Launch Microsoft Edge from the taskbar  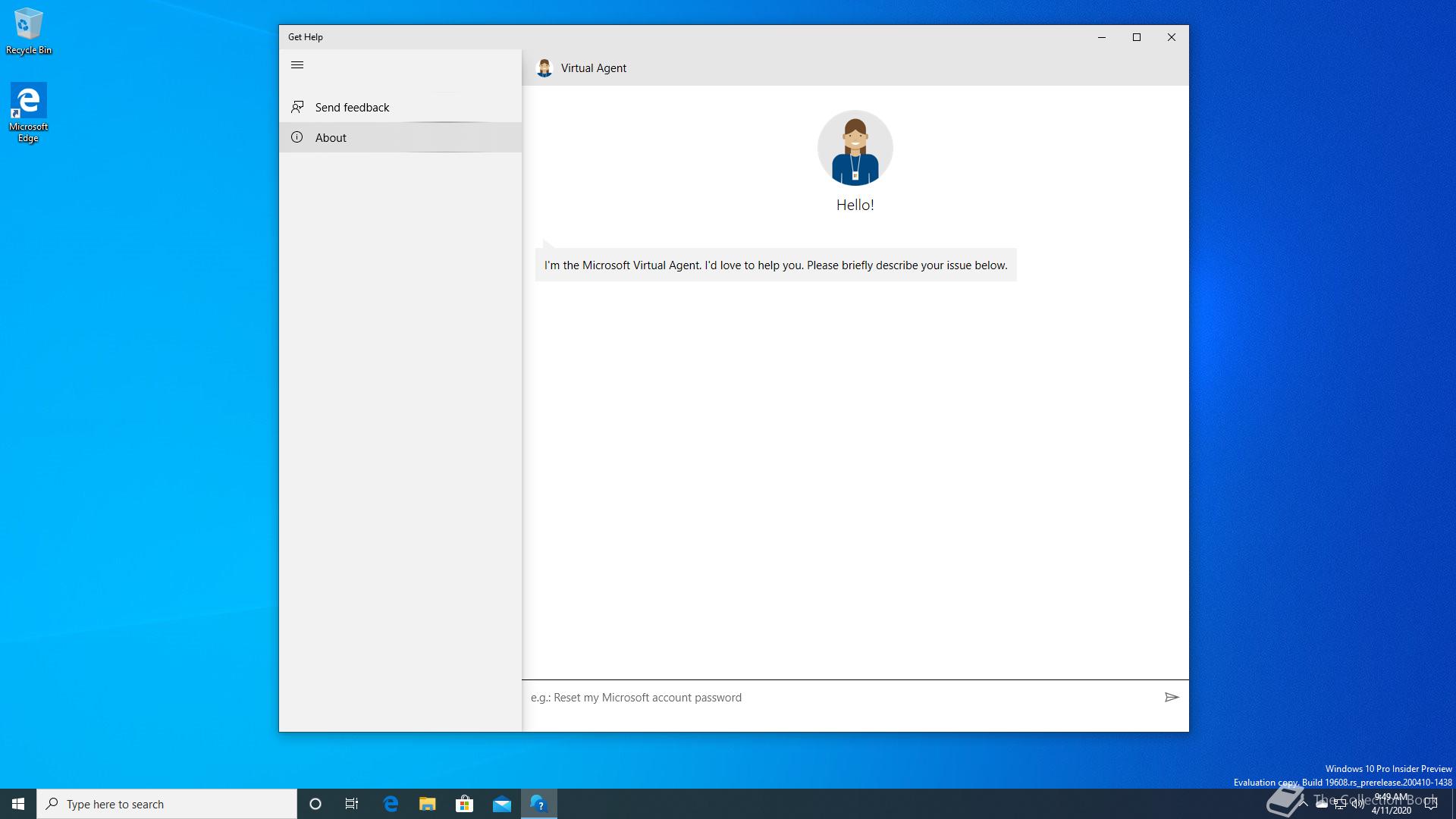(391, 804)
